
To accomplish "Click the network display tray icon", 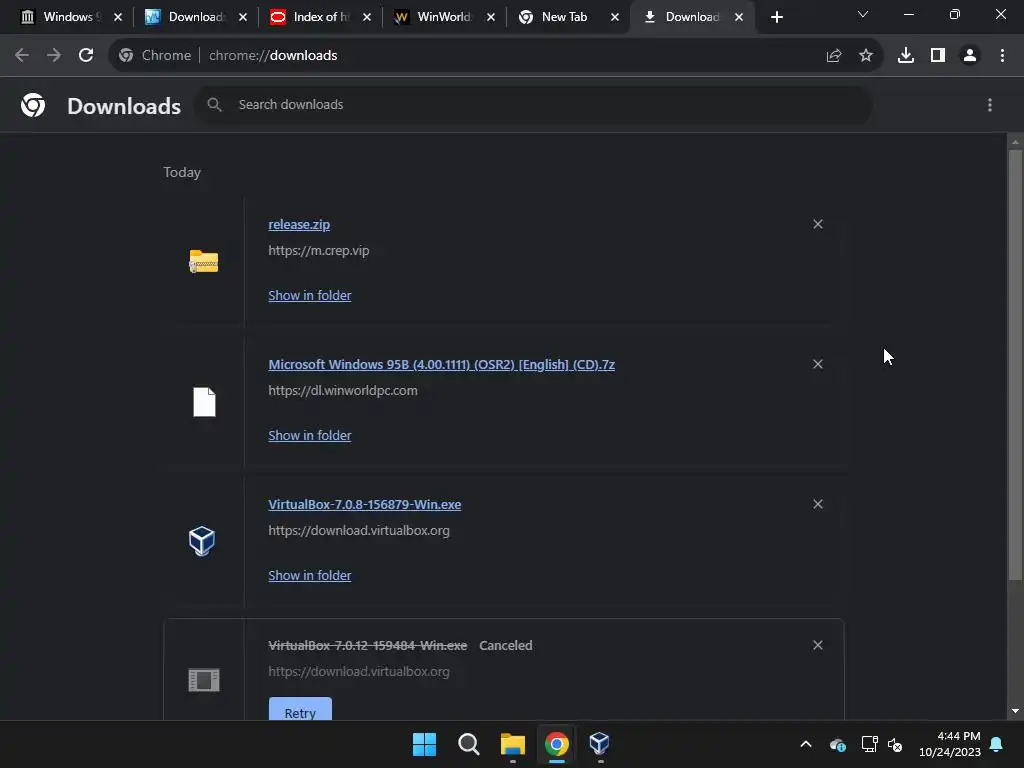I will pyautogui.click(x=869, y=744).
